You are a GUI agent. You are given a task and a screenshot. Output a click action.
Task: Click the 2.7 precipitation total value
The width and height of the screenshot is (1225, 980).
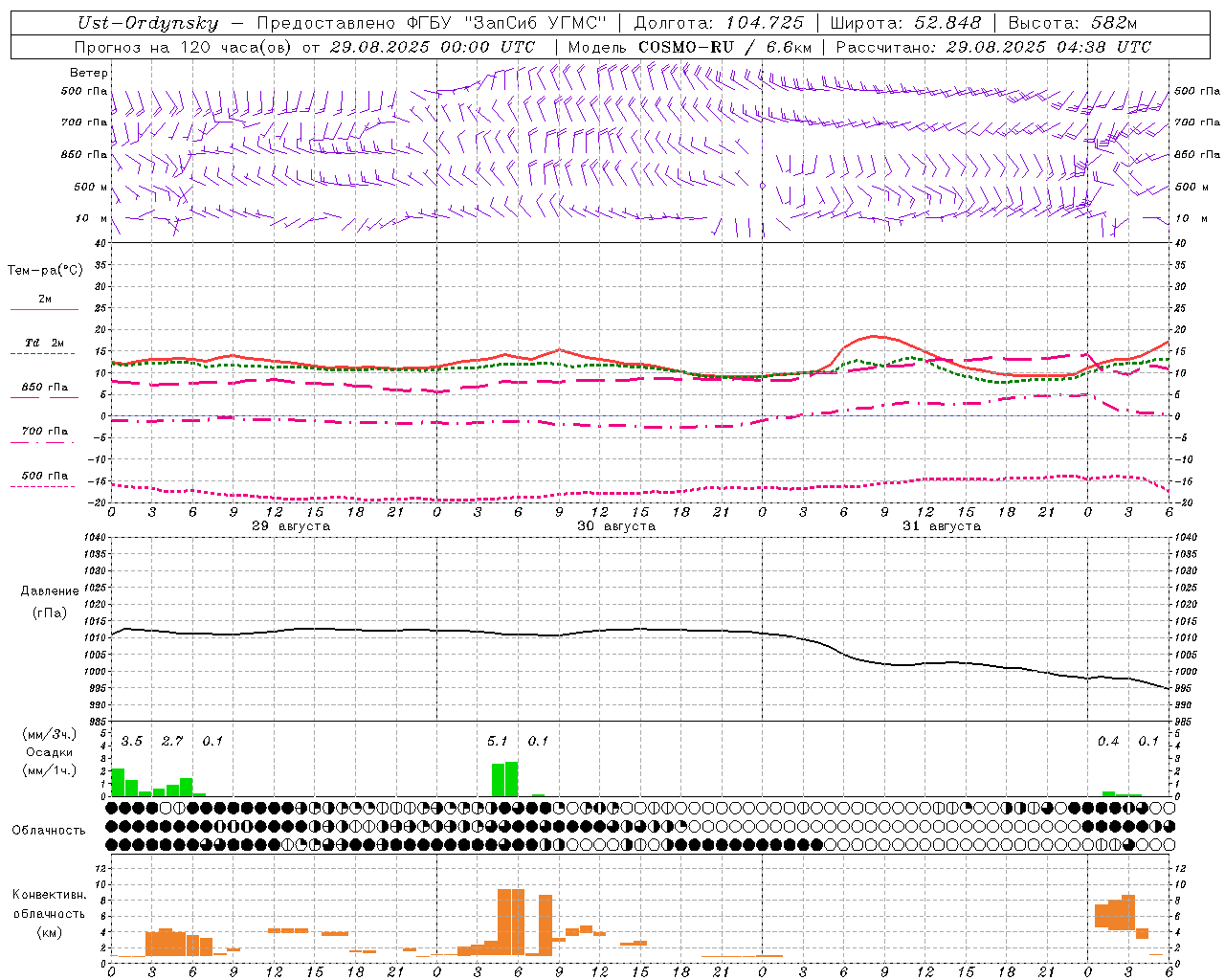click(x=172, y=742)
